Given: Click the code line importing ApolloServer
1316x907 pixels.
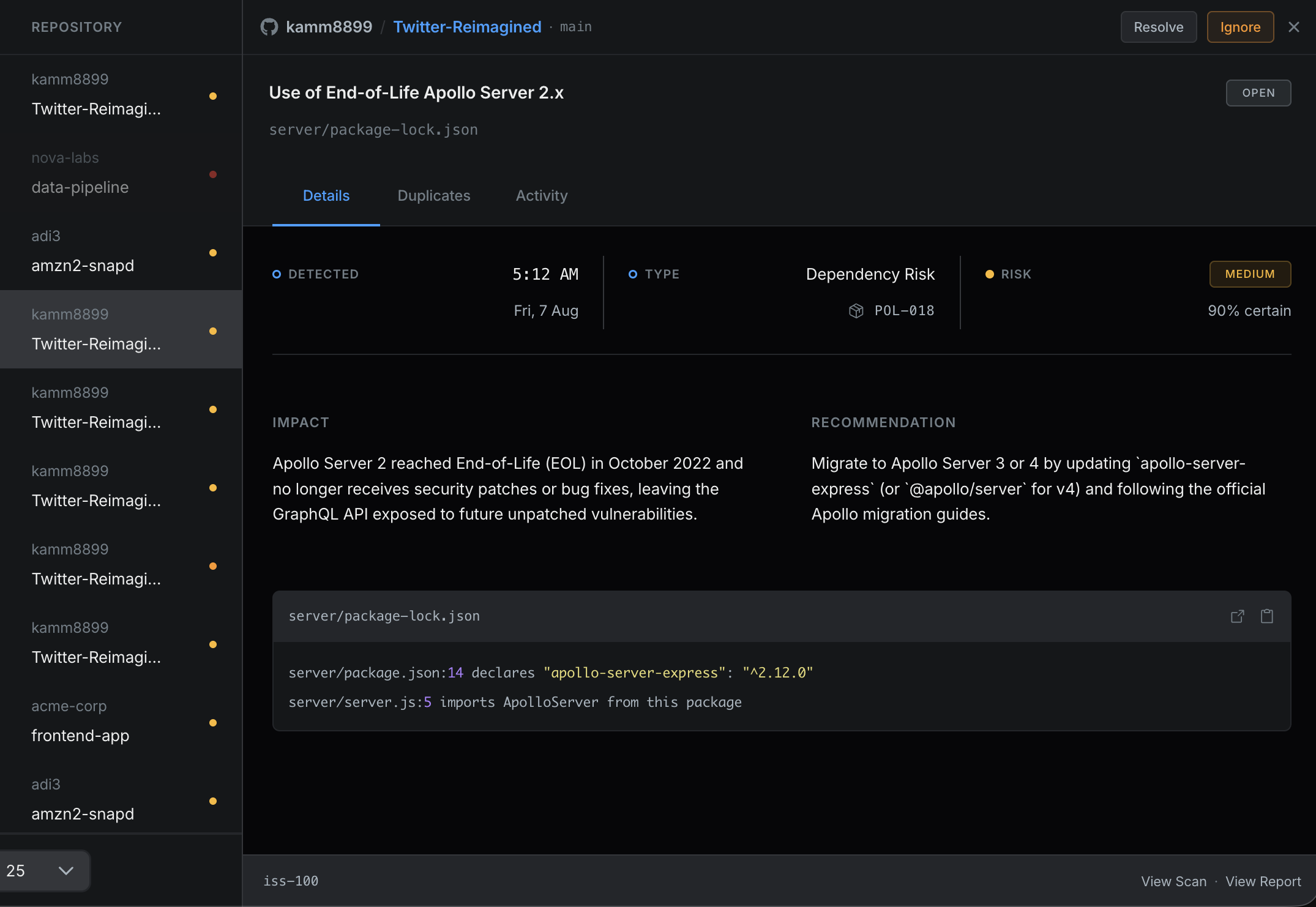Looking at the screenshot, I should [515, 702].
